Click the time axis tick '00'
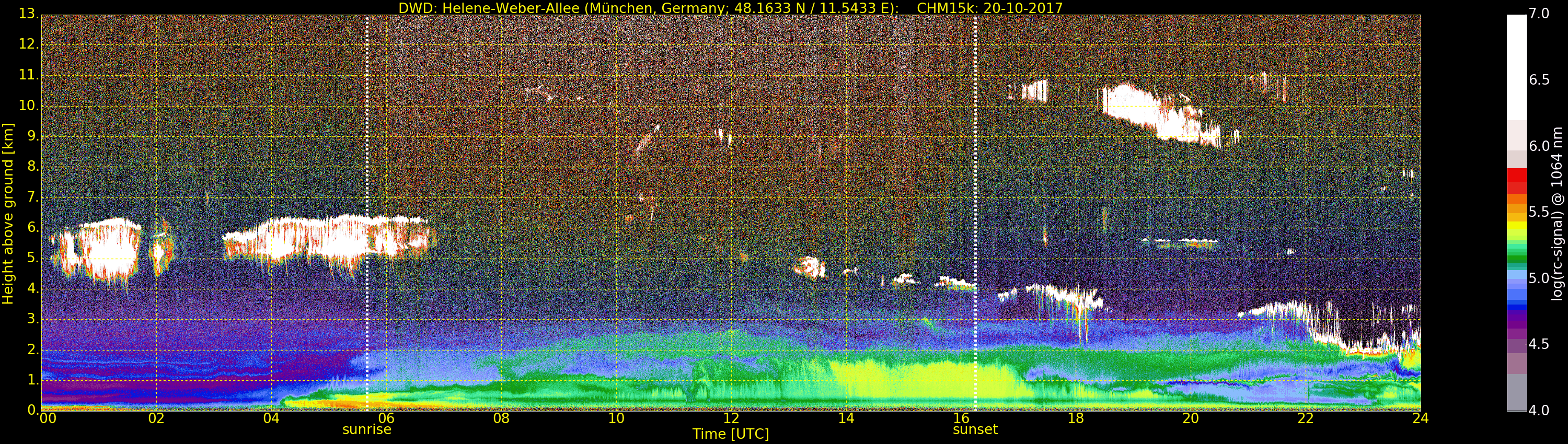The width and height of the screenshot is (1568, 444). tap(48, 418)
